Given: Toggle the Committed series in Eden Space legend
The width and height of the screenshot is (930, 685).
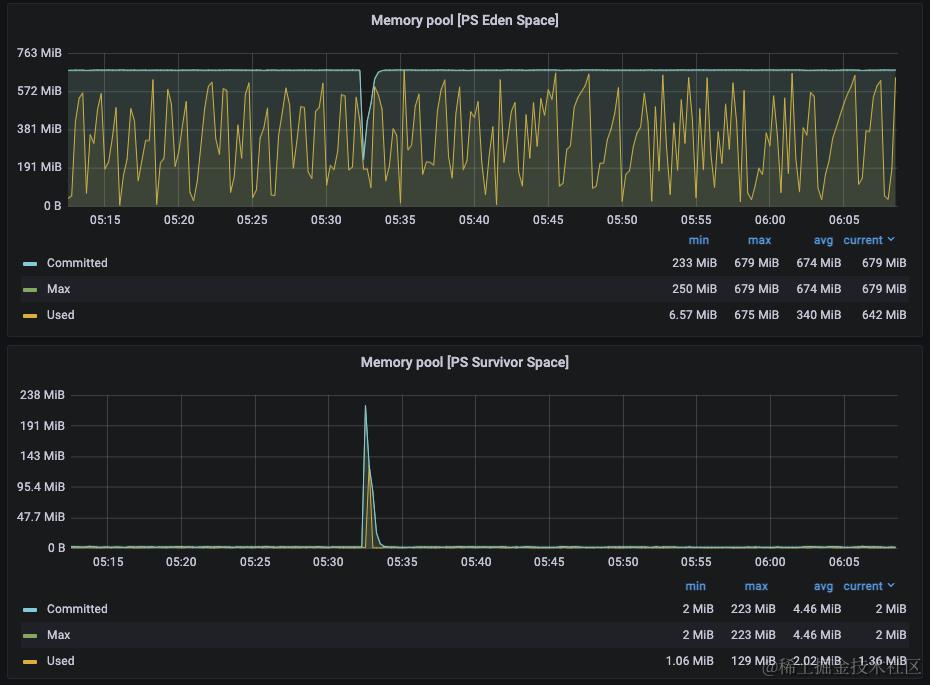Looking at the screenshot, I should pos(77,263).
